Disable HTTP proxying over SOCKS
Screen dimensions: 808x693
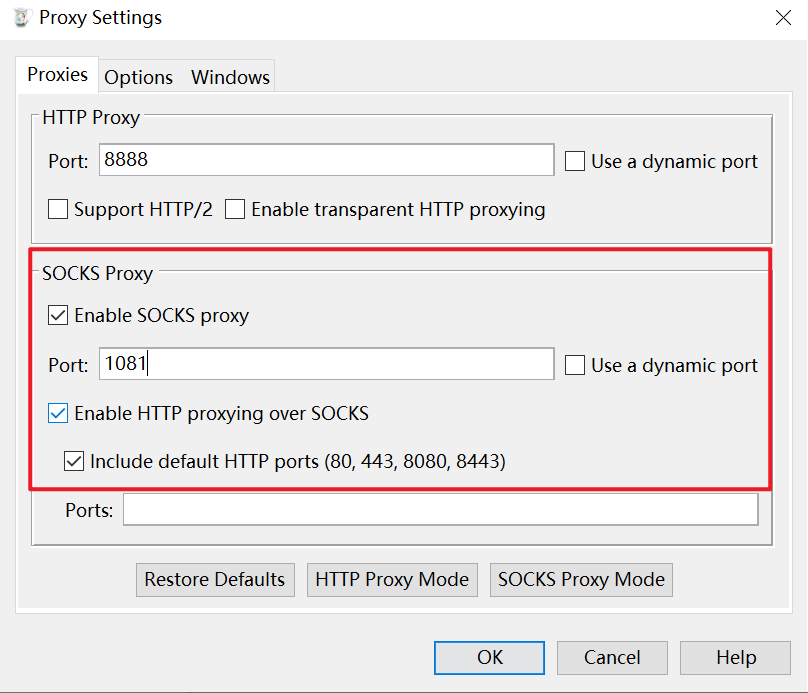point(58,413)
